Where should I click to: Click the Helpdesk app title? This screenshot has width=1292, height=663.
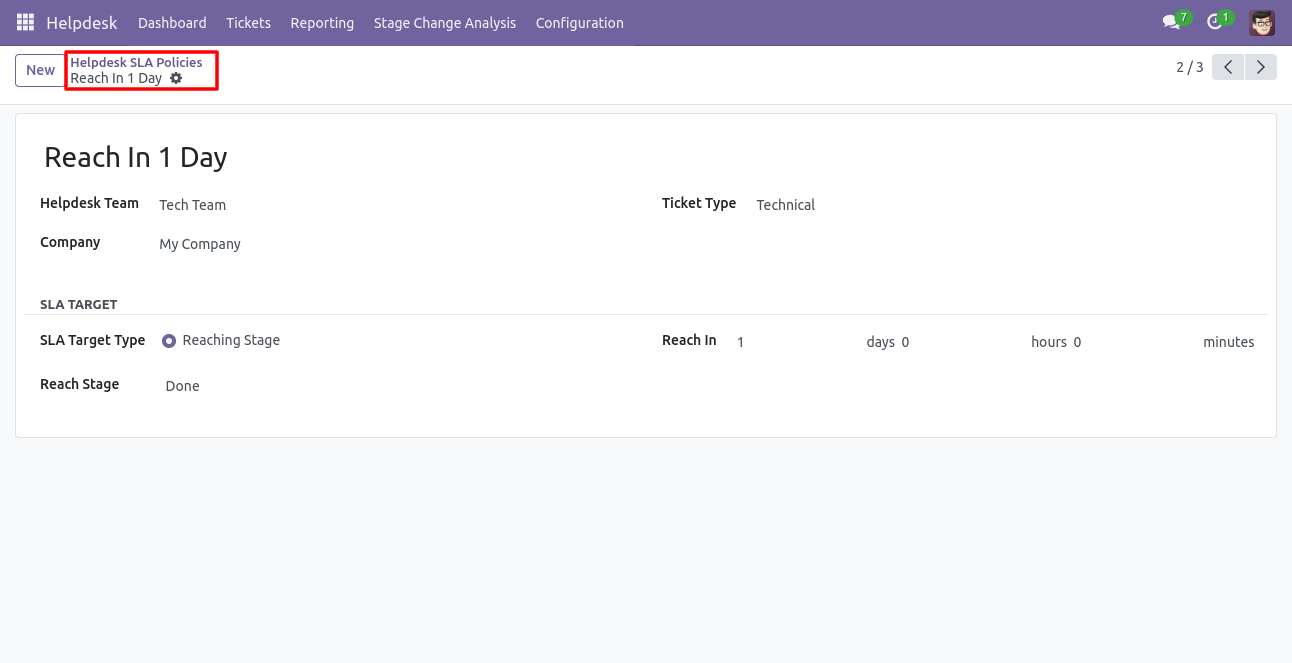[82, 22]
